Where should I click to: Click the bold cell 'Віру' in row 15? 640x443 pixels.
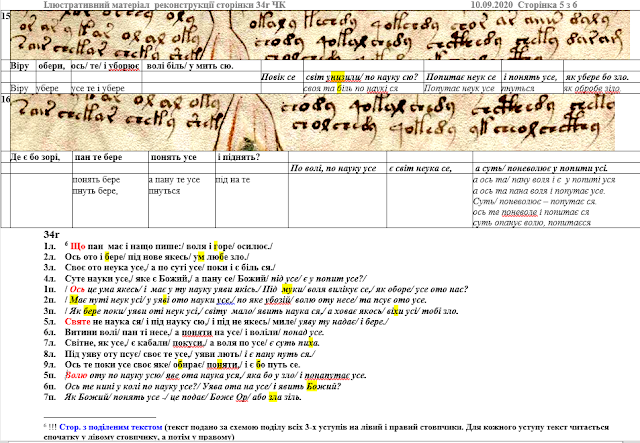pos(19,66)
